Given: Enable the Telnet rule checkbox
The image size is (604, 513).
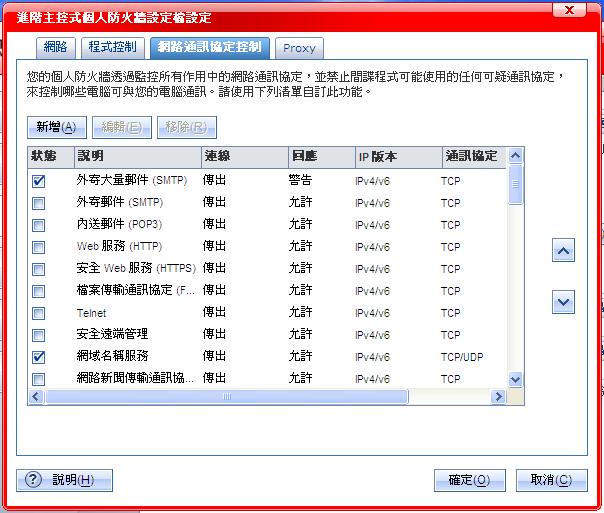Looking at the screenshot, I should (39, 313).
